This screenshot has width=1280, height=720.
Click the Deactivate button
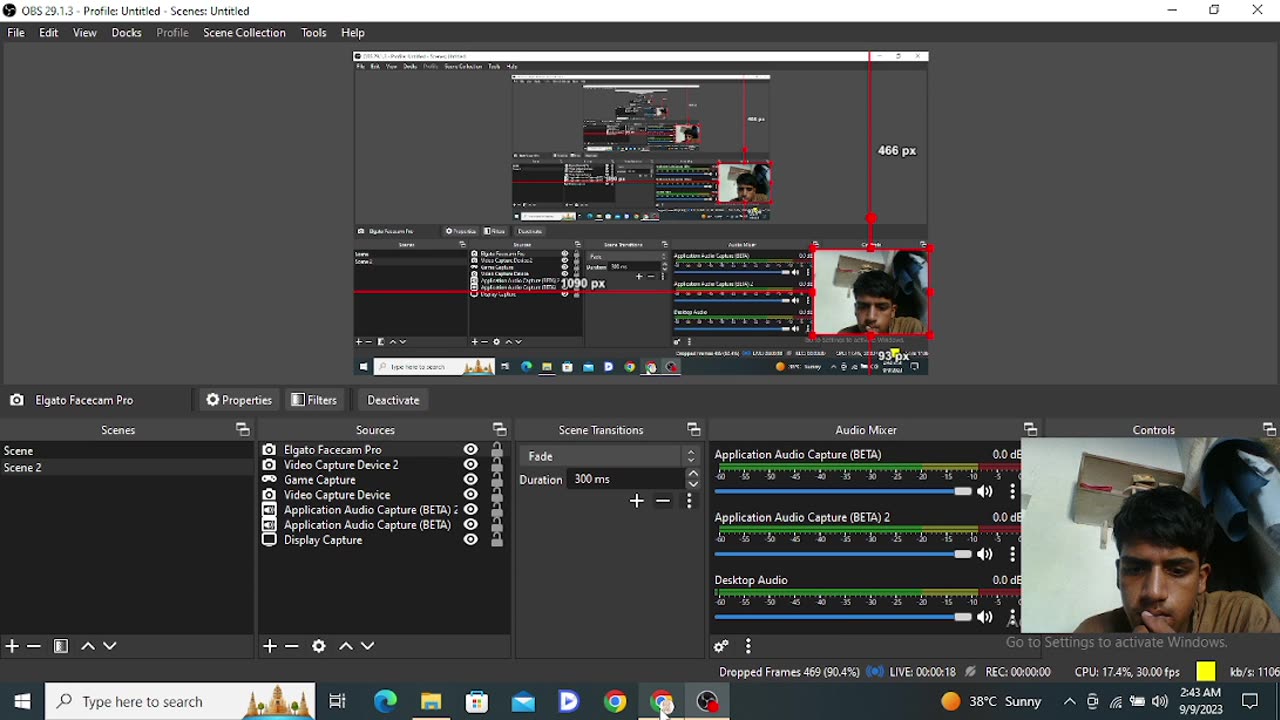pos(393,400)
